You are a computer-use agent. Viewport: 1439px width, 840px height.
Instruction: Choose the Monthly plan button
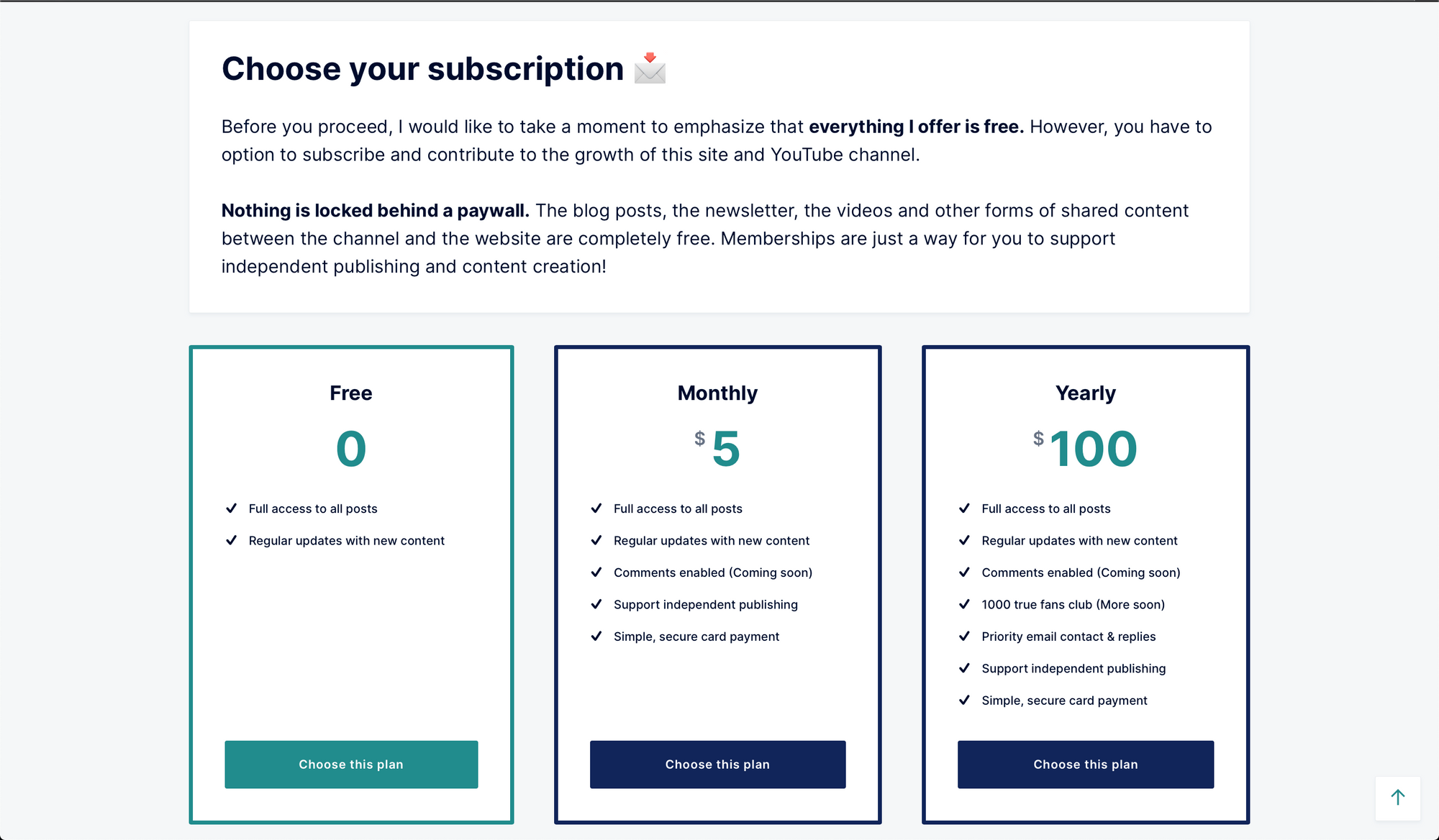pos(717,764)
